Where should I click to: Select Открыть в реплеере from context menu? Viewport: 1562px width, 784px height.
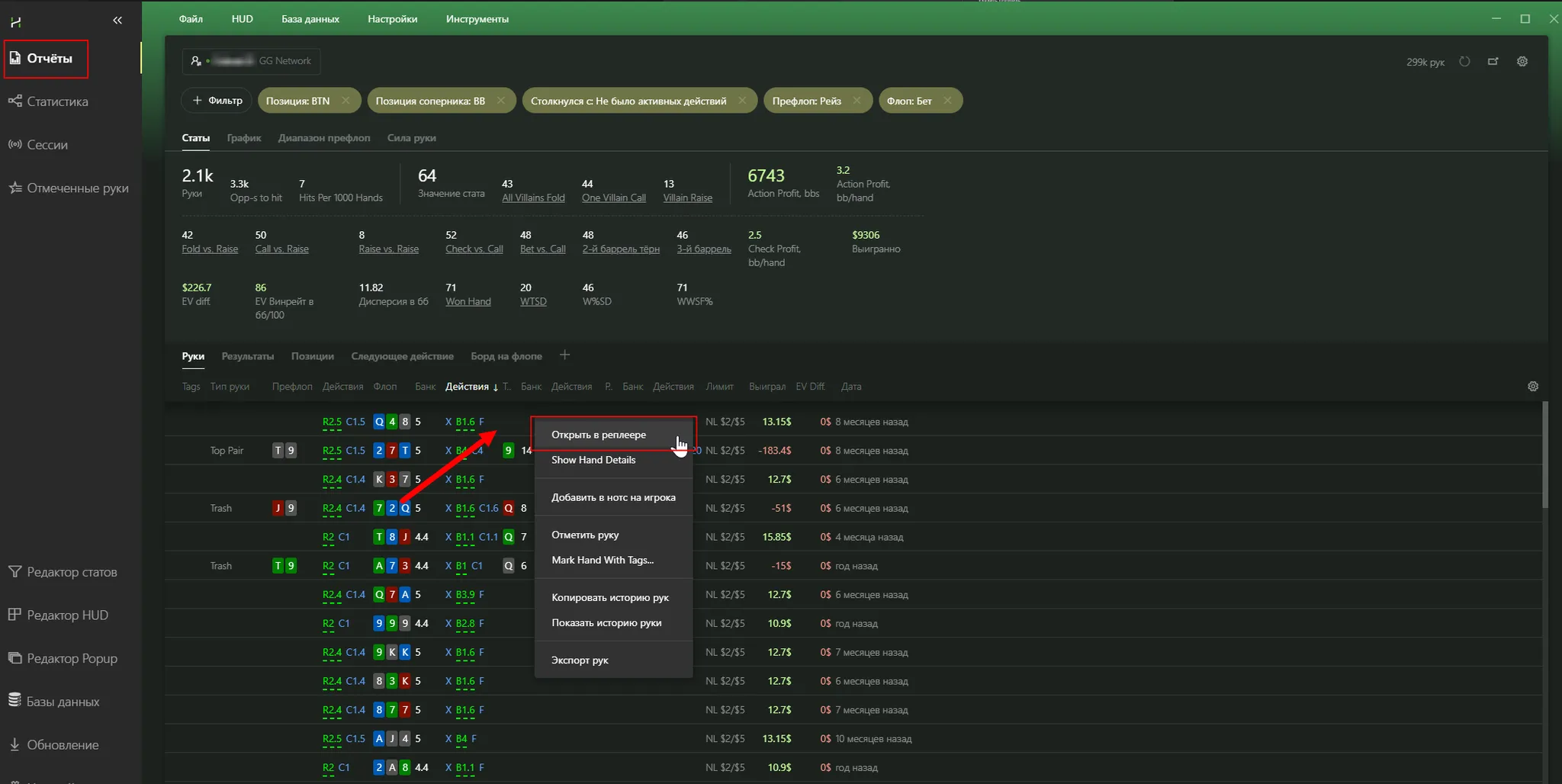coord(599,435)
